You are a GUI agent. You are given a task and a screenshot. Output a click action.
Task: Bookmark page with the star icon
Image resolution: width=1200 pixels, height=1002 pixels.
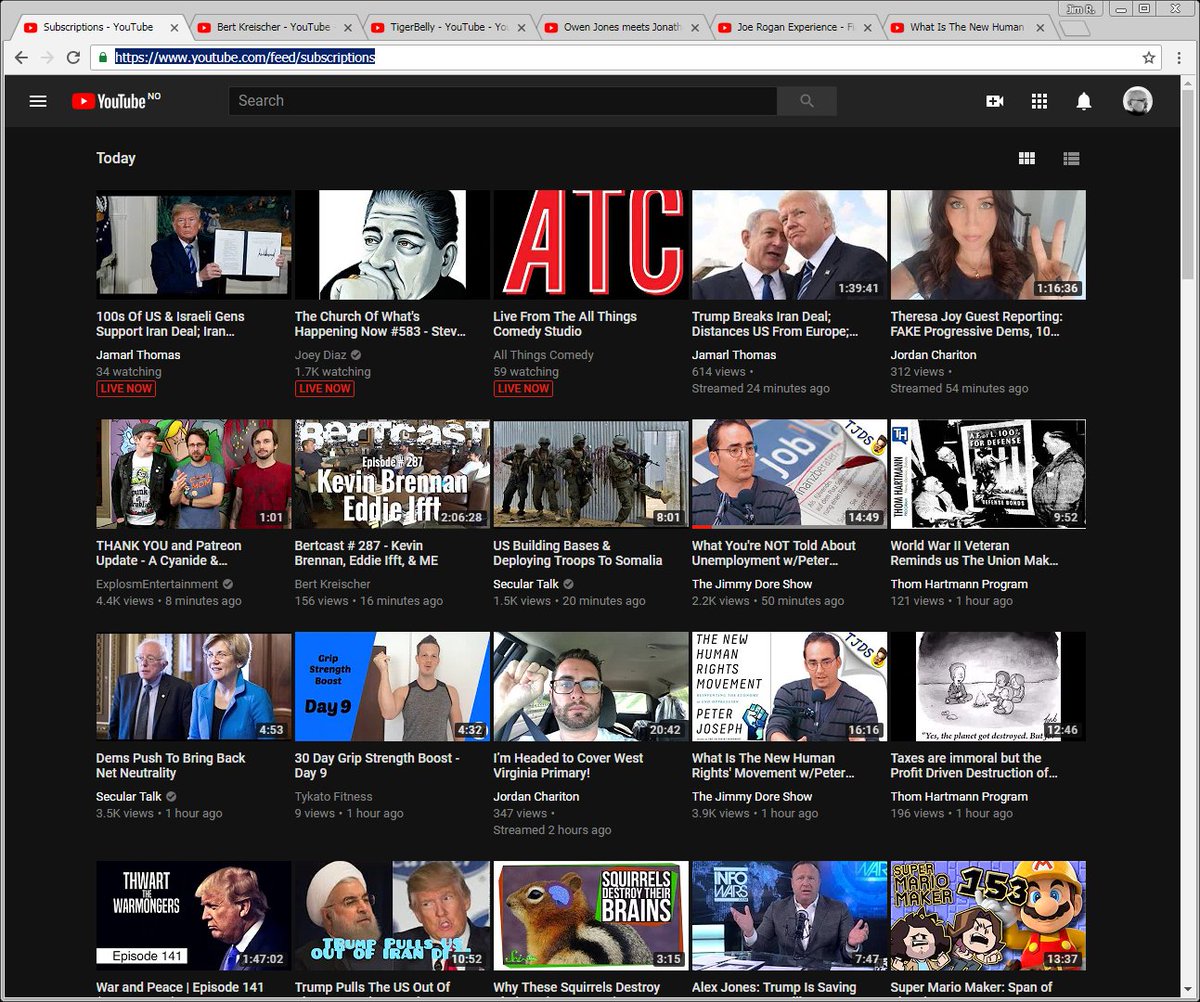coord(1149,58)
